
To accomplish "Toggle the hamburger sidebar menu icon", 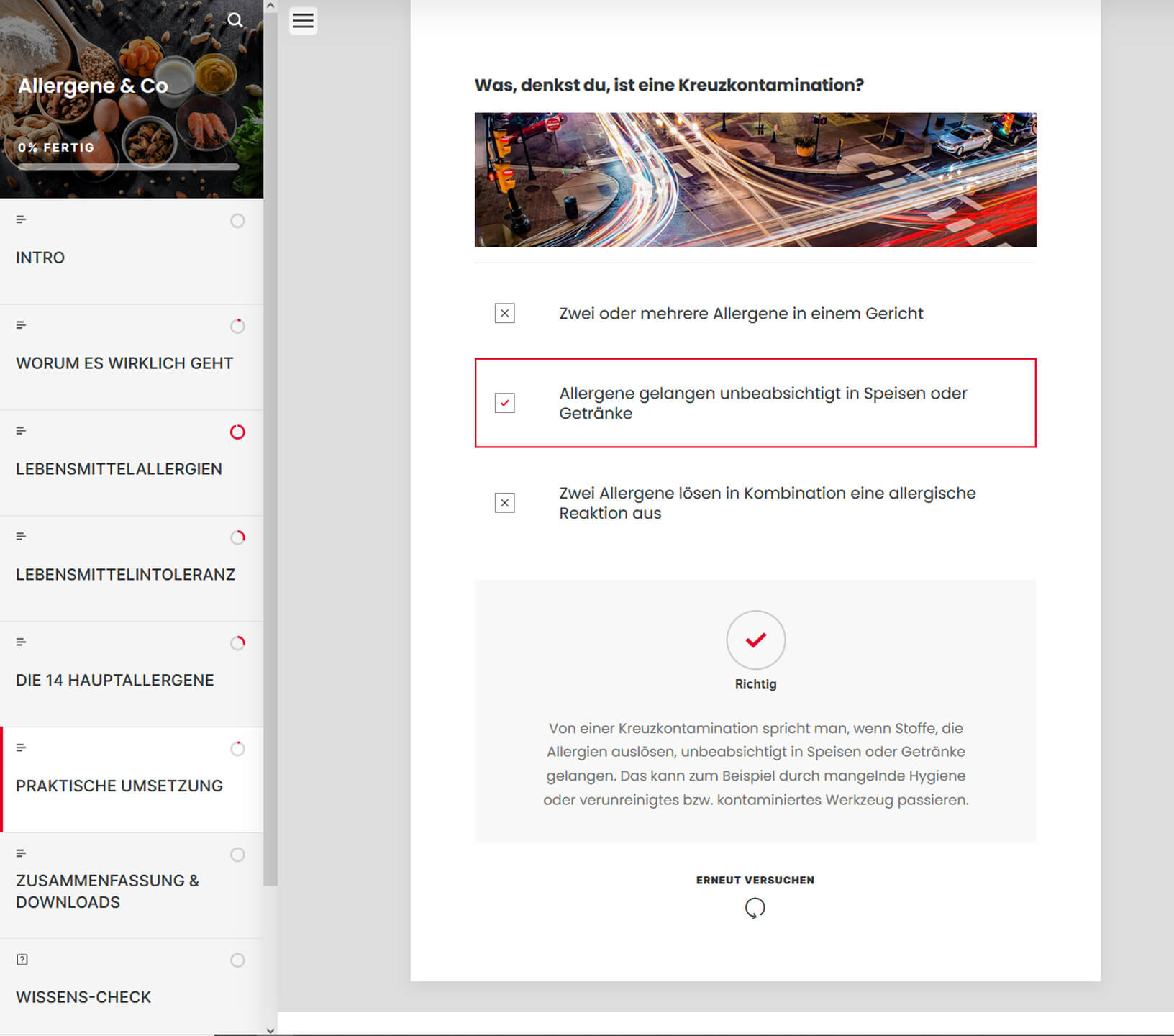I will [303, 21].
